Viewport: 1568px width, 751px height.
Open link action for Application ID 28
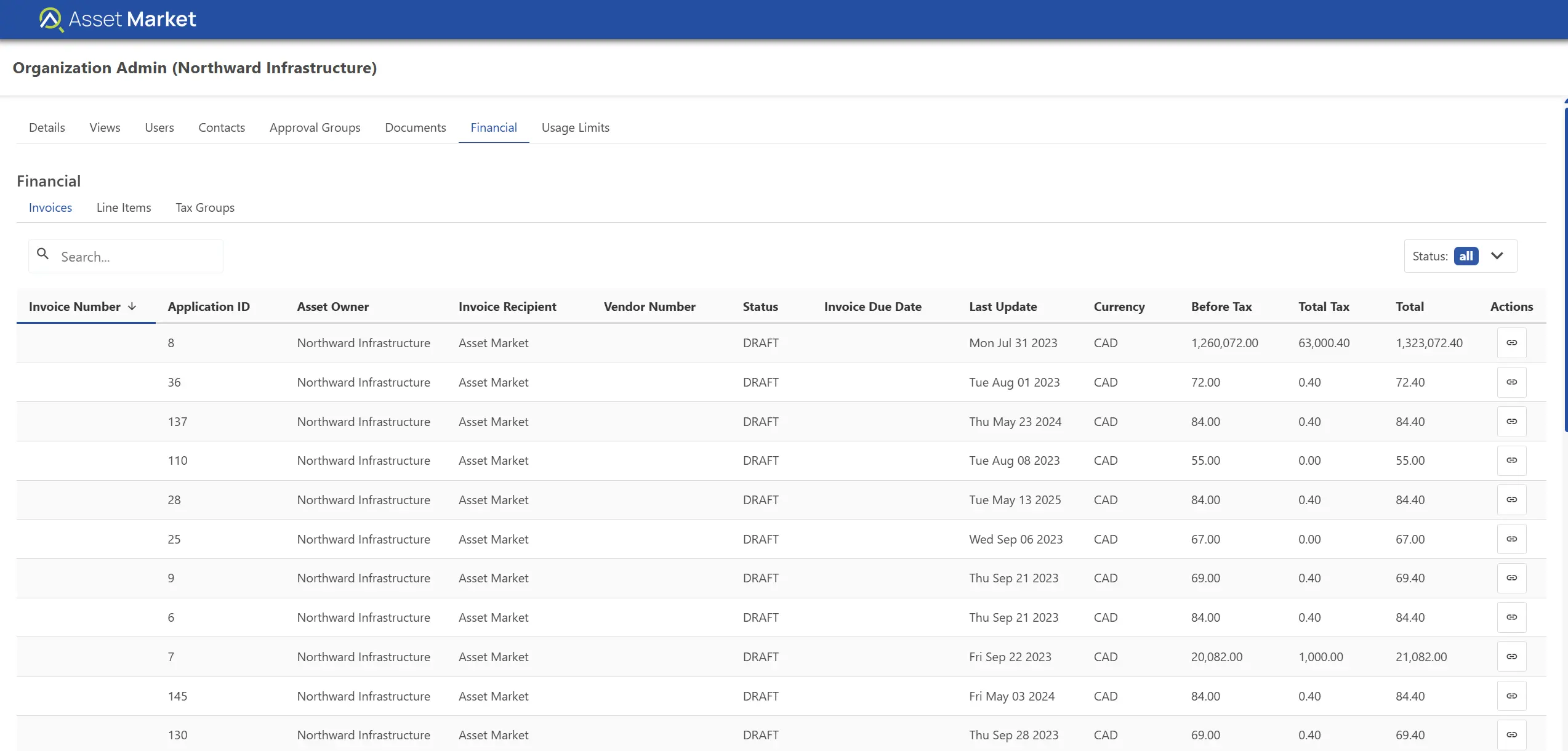coord(1511,500)
